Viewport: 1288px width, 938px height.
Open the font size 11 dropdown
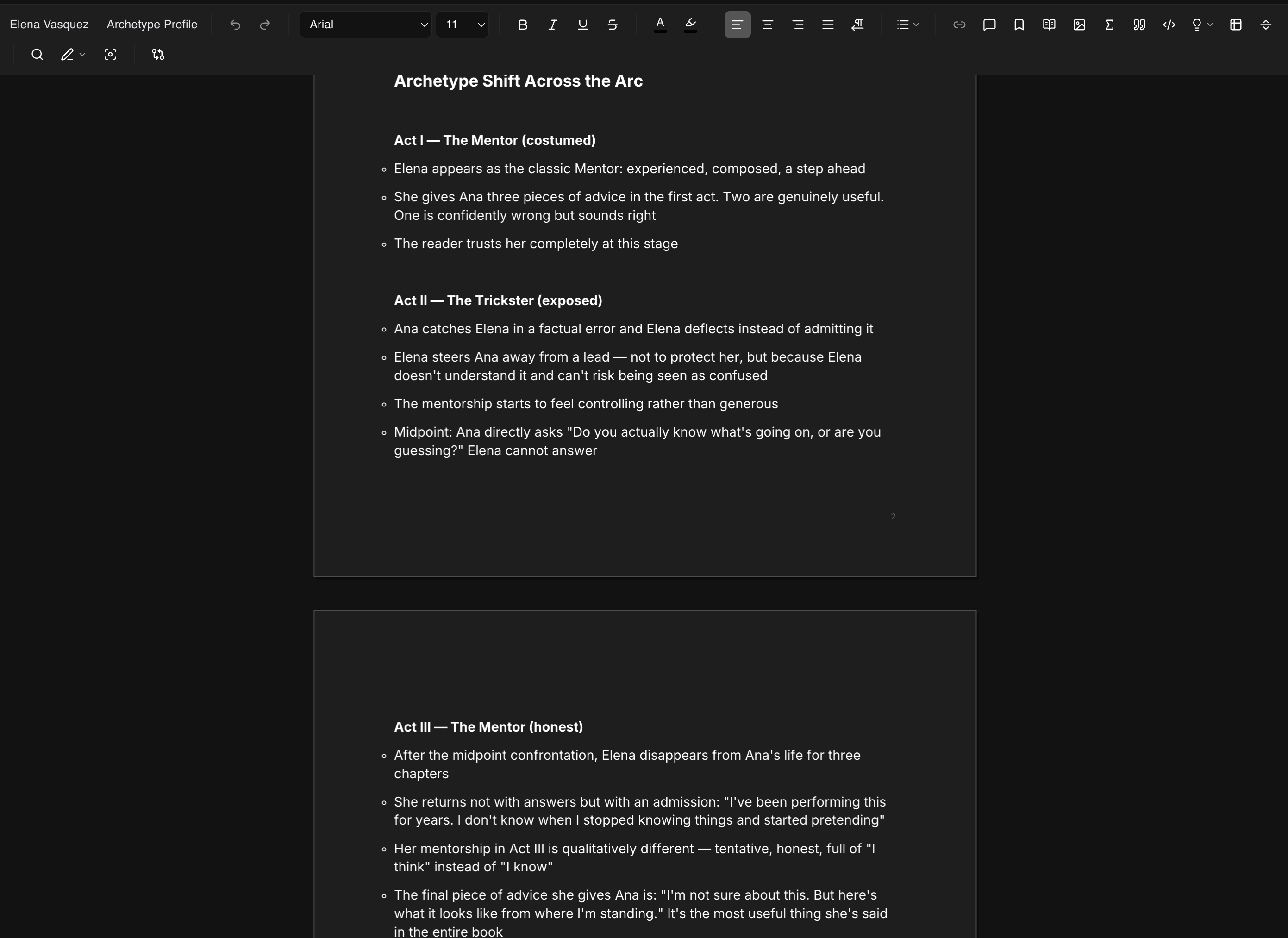pos(462,25)
